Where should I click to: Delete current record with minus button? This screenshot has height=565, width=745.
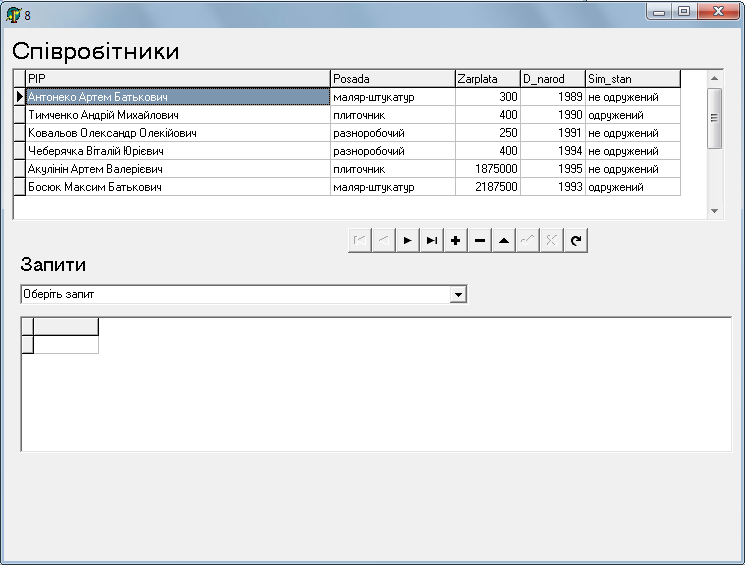coord(480,240)
